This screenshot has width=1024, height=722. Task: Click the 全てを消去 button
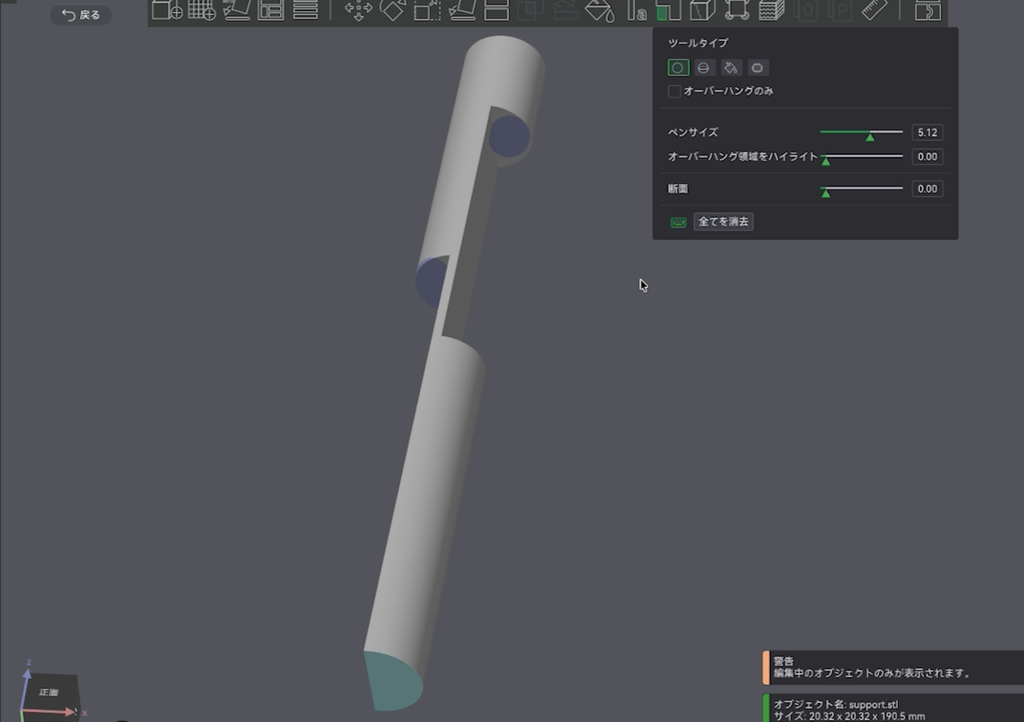coord(723,221)
